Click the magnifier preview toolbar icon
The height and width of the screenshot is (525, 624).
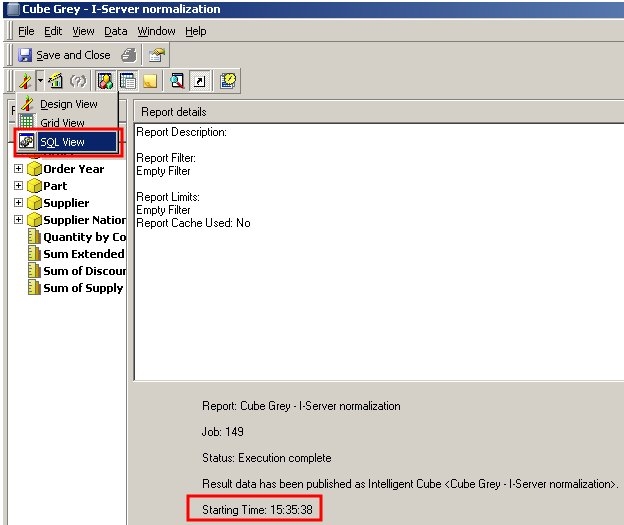(177, 81)
